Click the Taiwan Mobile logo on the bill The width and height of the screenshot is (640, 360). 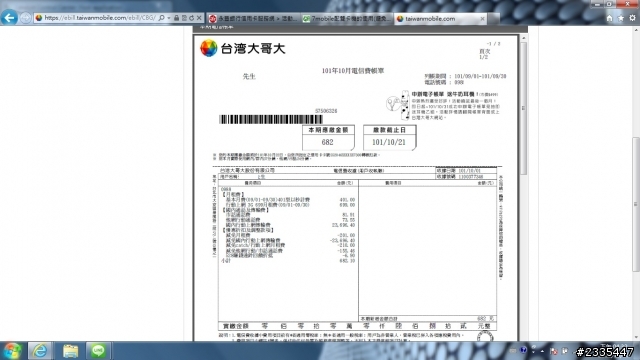coord(243,48)
